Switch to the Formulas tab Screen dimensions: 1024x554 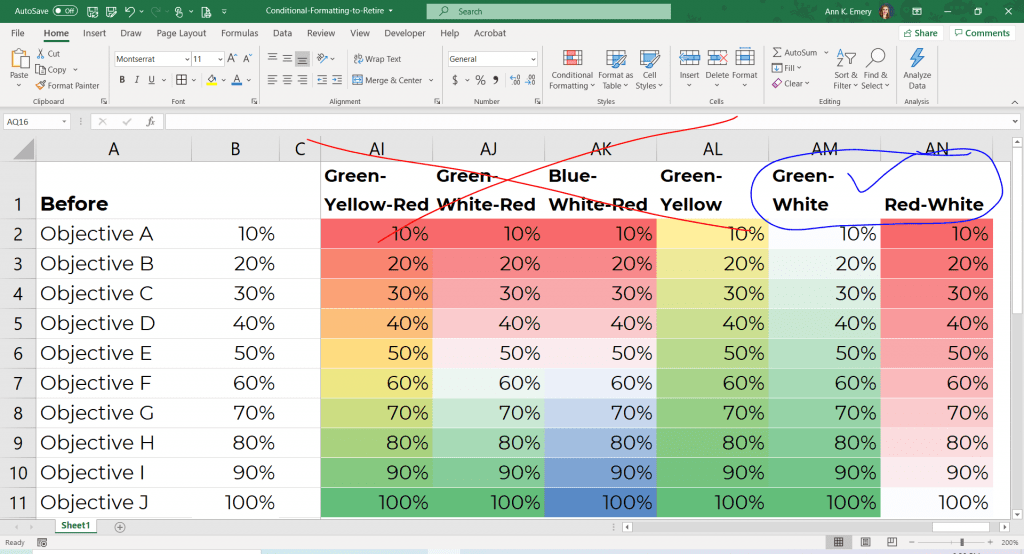239,33
